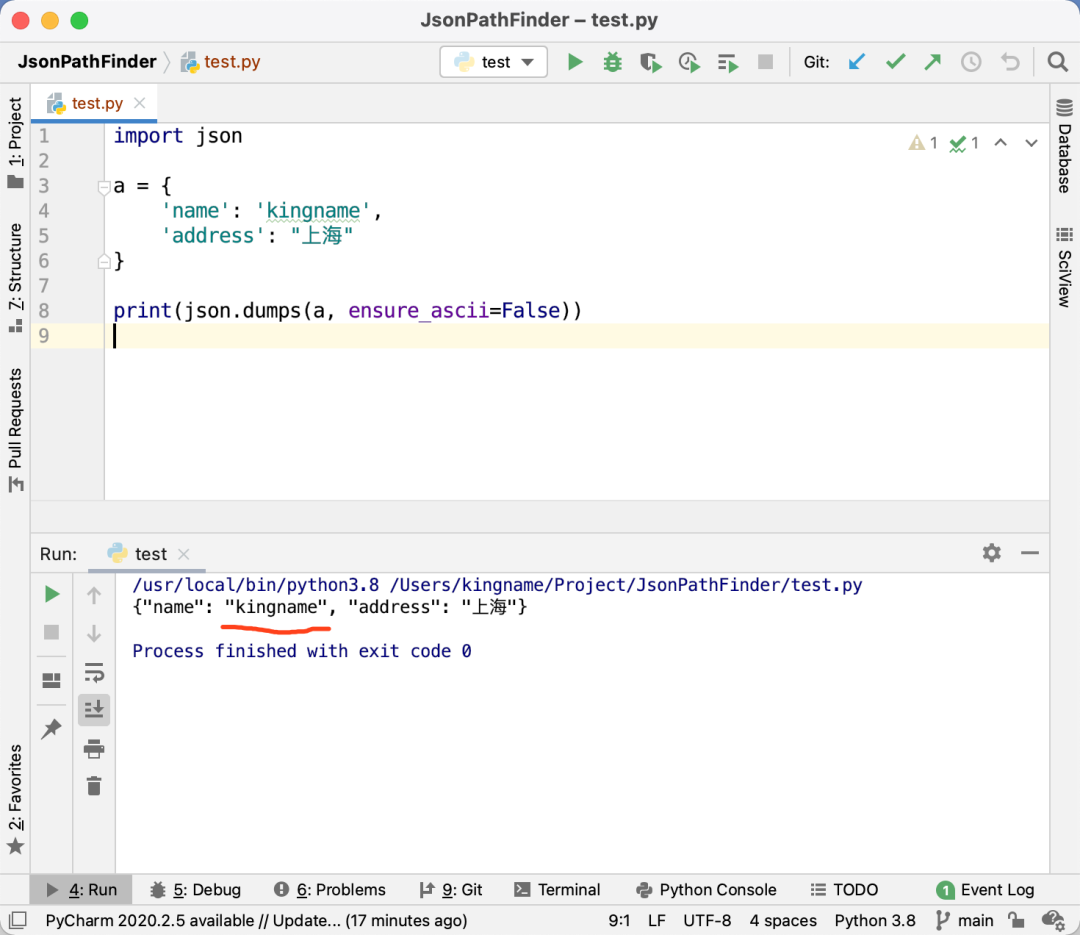Switch to the 4: Run tool tab

81,890
